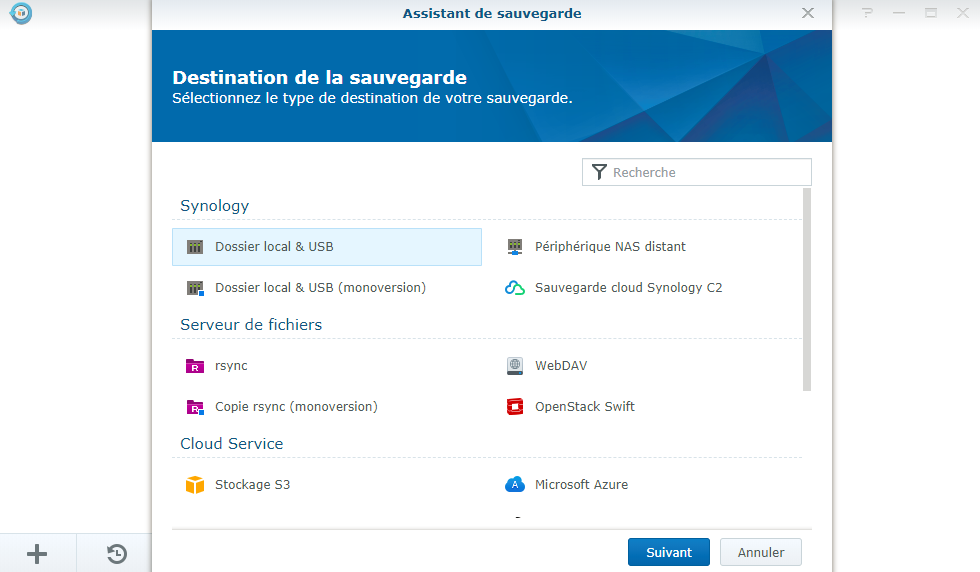Click the Suivant button
Viewport: 980px width, 572px height.
[x=668, y=552]
